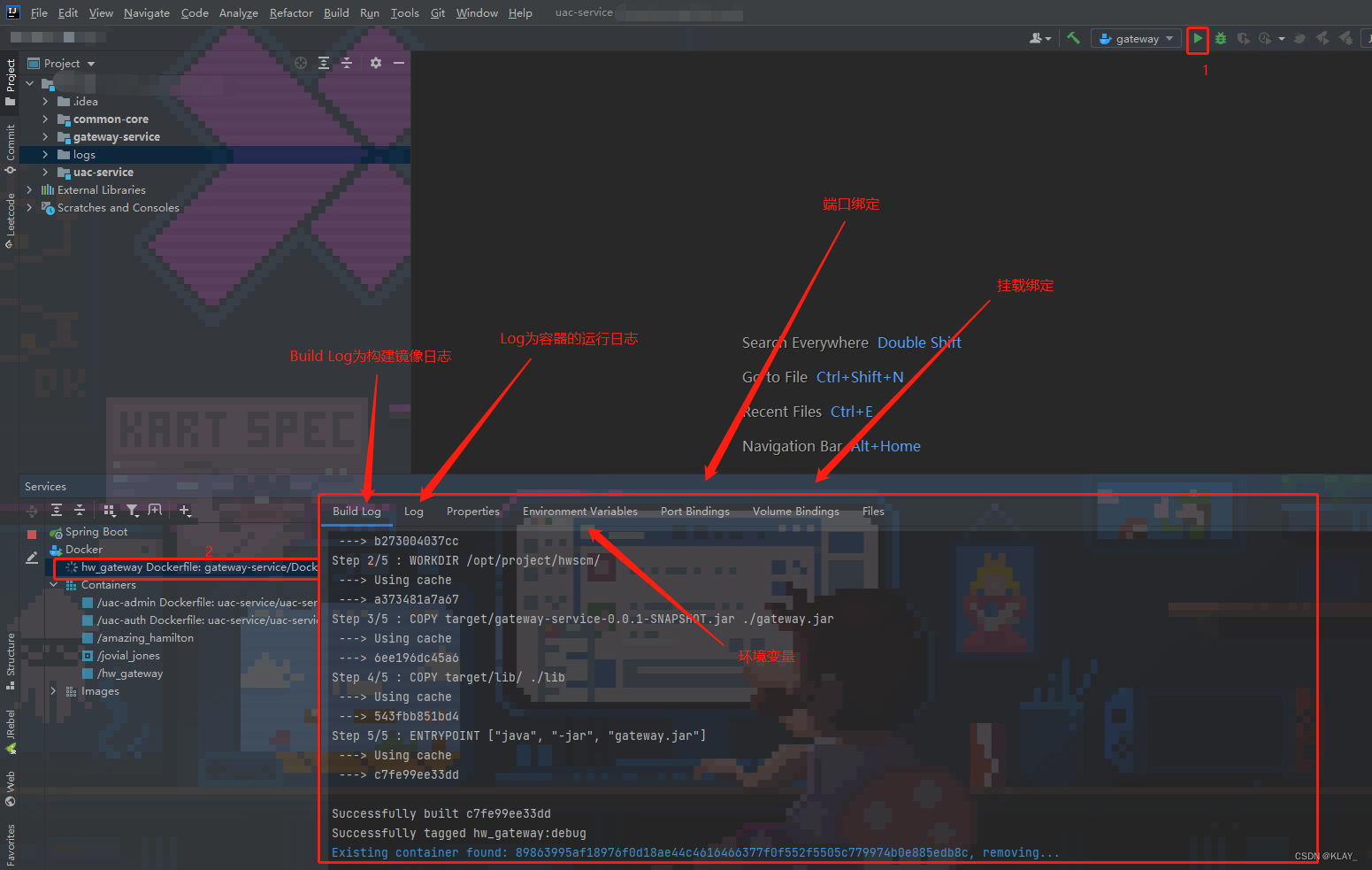This screenshot has height=870, width=1372.
Task: Switch to the Properties tab
Action: 473,511
